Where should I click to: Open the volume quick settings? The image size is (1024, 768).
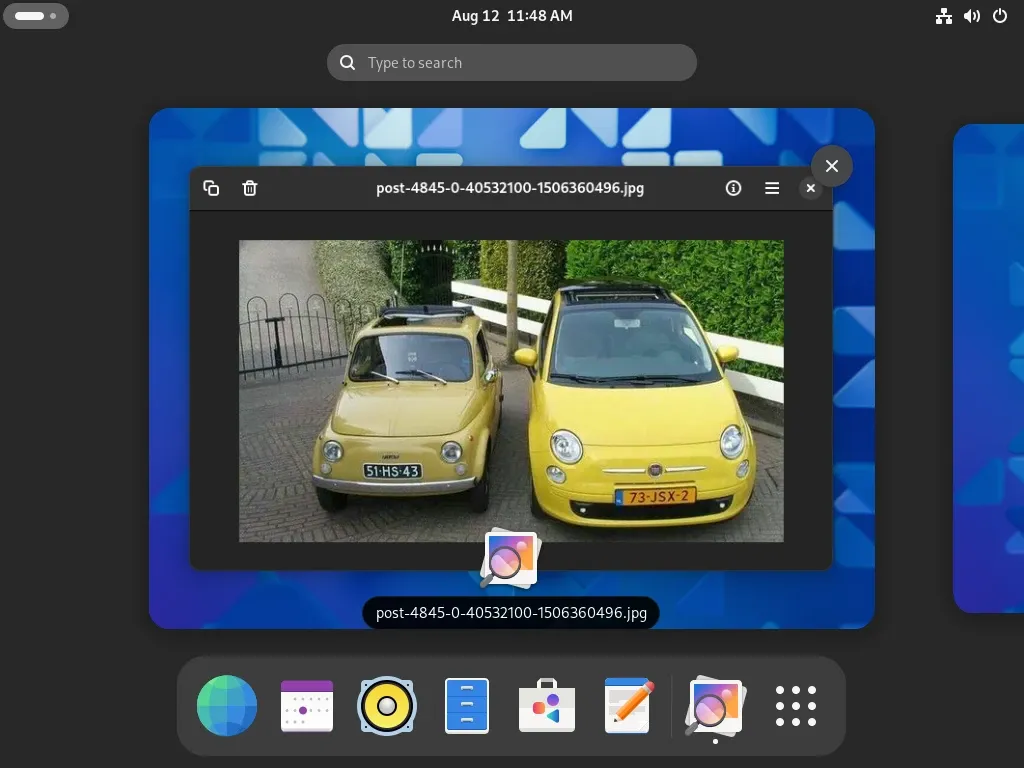coord(972,15)
